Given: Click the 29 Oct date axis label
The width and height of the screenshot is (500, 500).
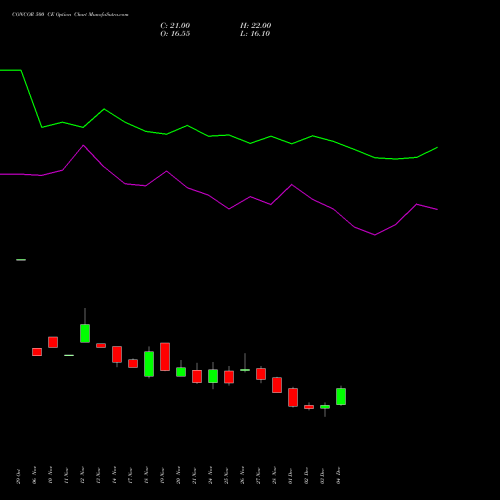Looking at the screenshot, I should tap(18, 476).
